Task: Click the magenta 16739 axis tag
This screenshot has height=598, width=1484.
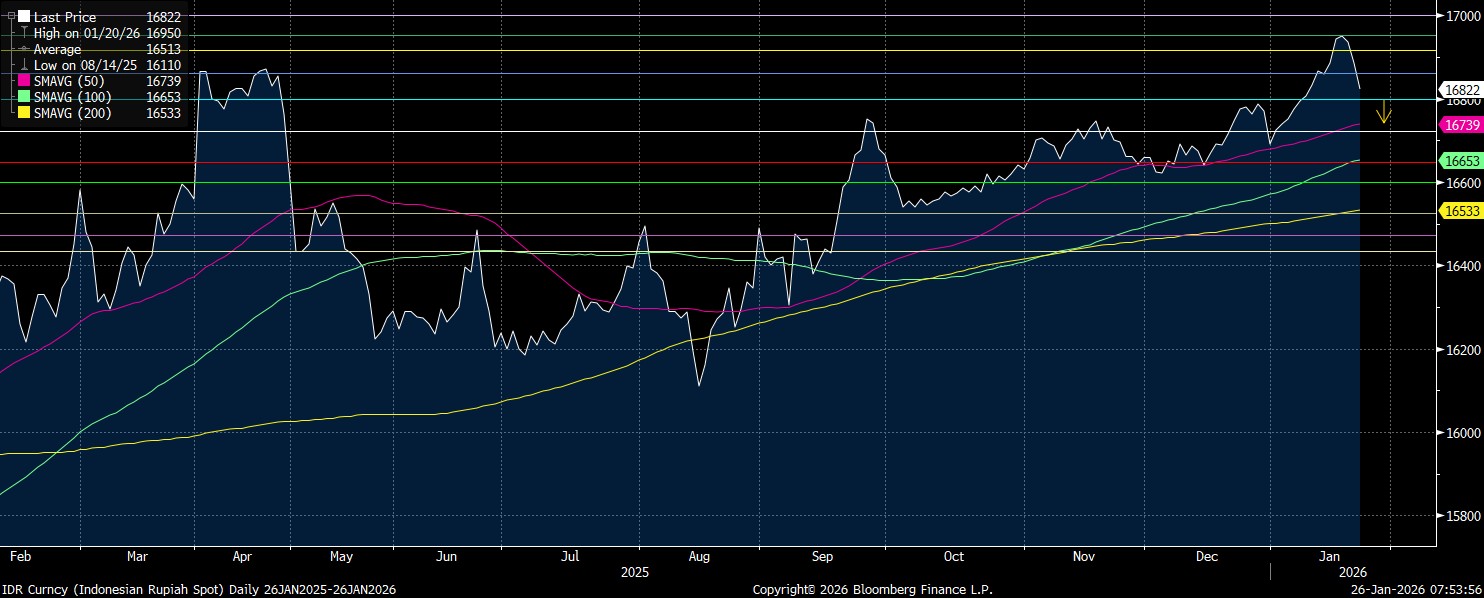Action: [1462, 124]
